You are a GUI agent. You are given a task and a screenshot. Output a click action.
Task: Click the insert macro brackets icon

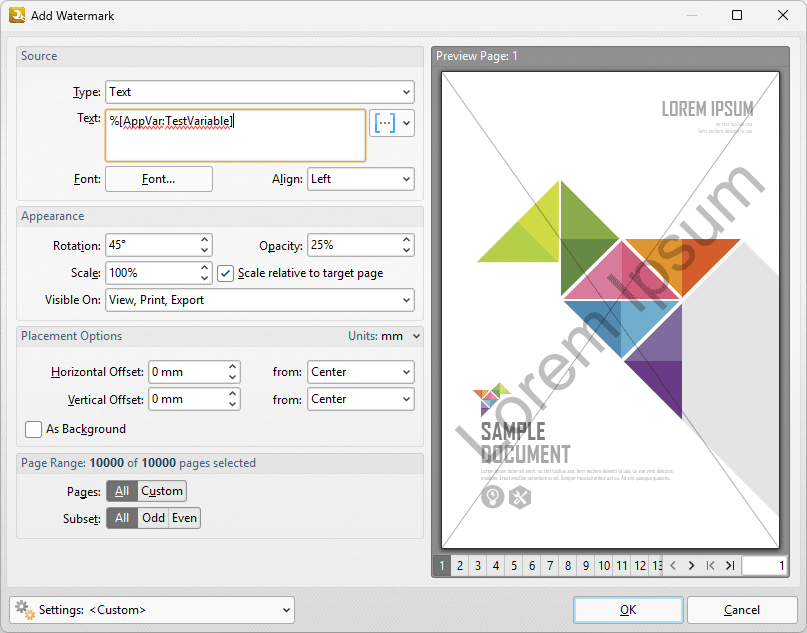click(384, 123)
